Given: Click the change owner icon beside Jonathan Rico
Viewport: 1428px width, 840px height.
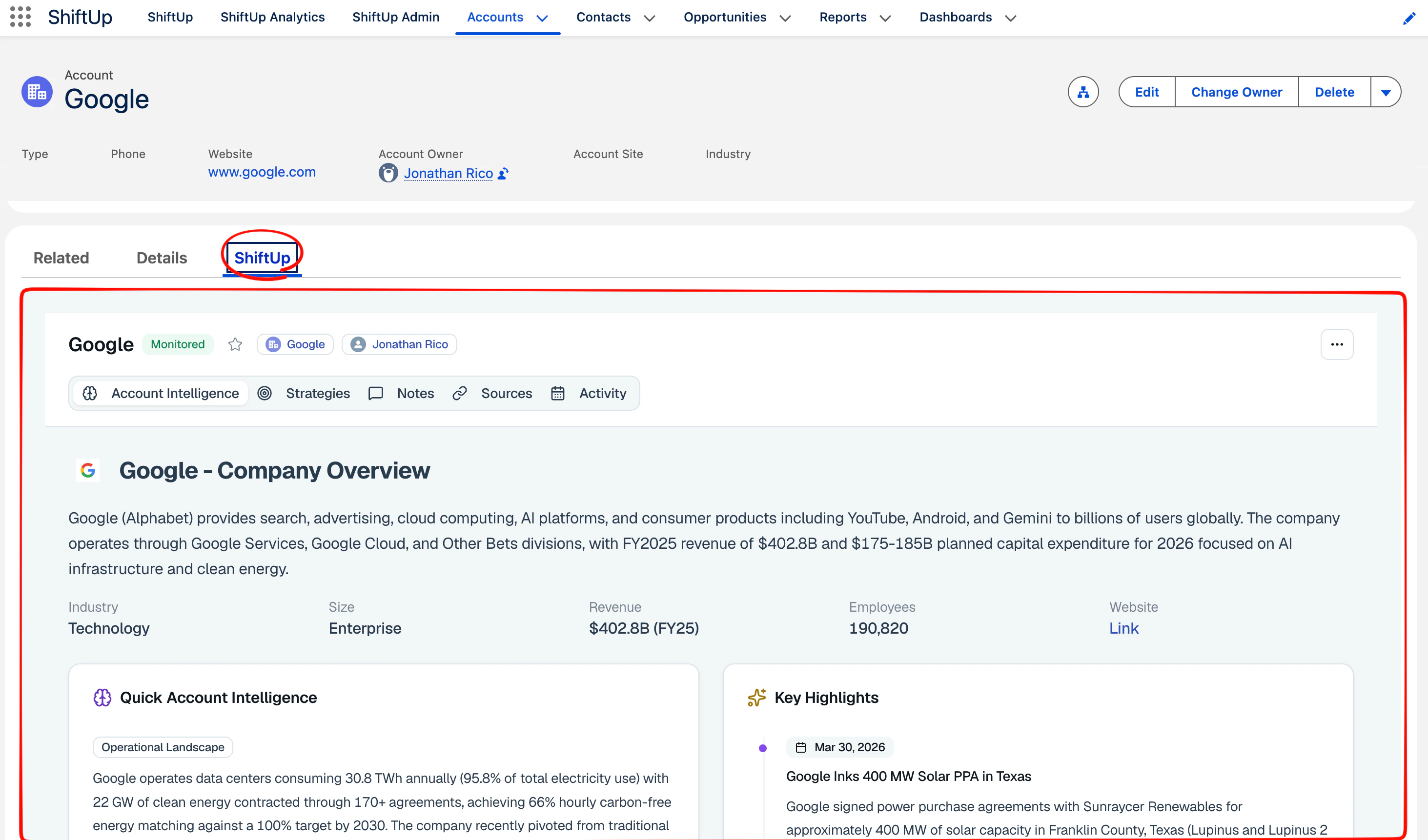Looking at the screenshot, I should (503, 173).
